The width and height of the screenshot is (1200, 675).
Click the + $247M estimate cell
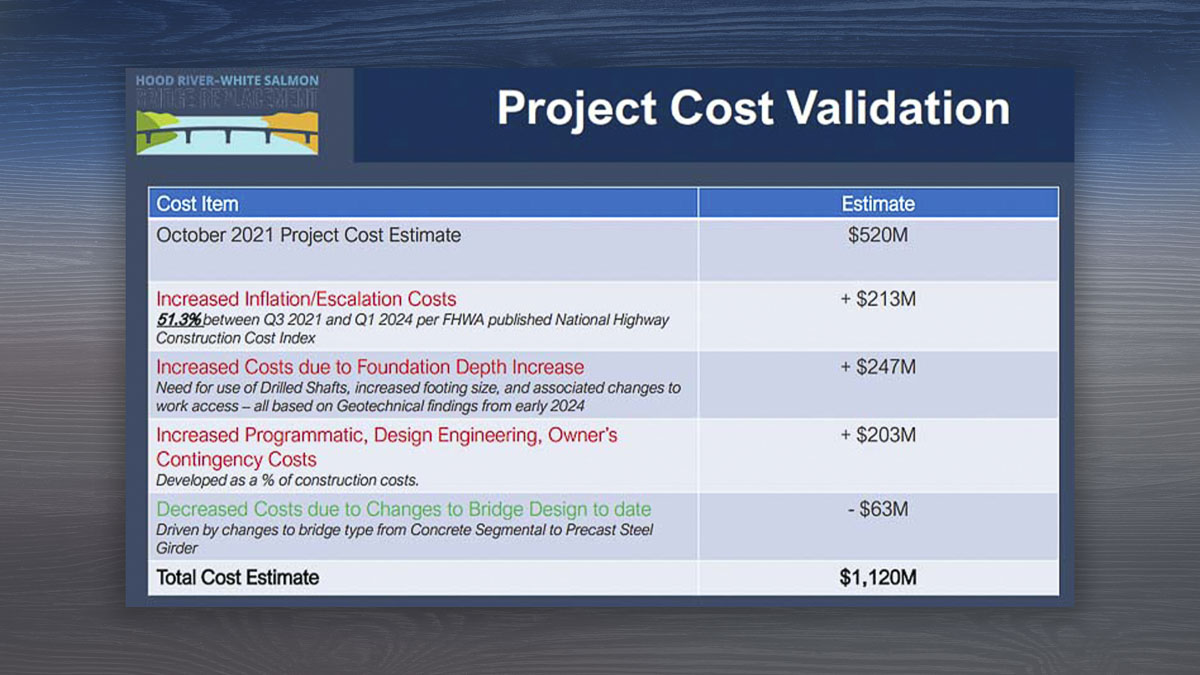877,367
